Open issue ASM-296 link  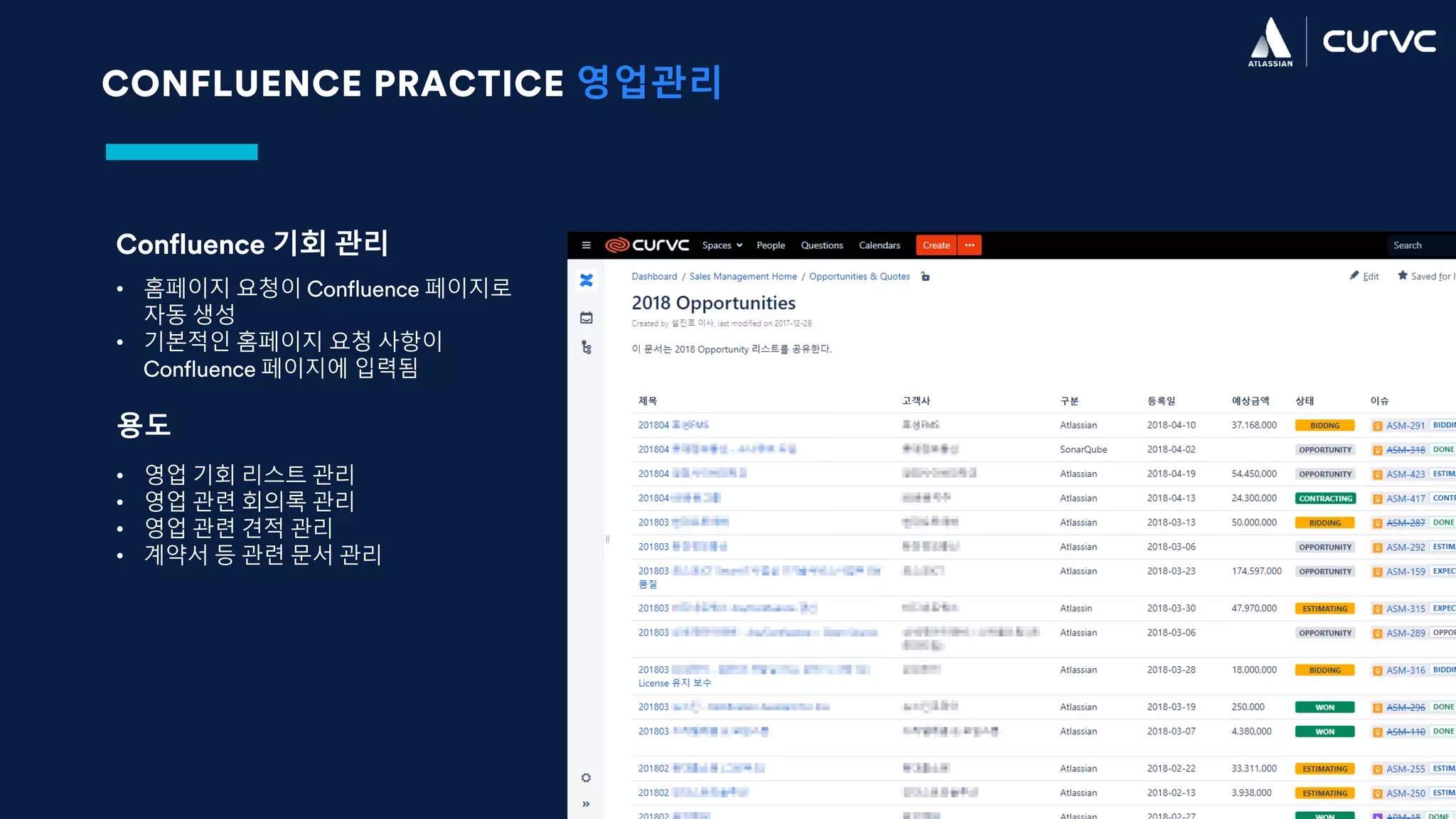tap(1406, 707)
